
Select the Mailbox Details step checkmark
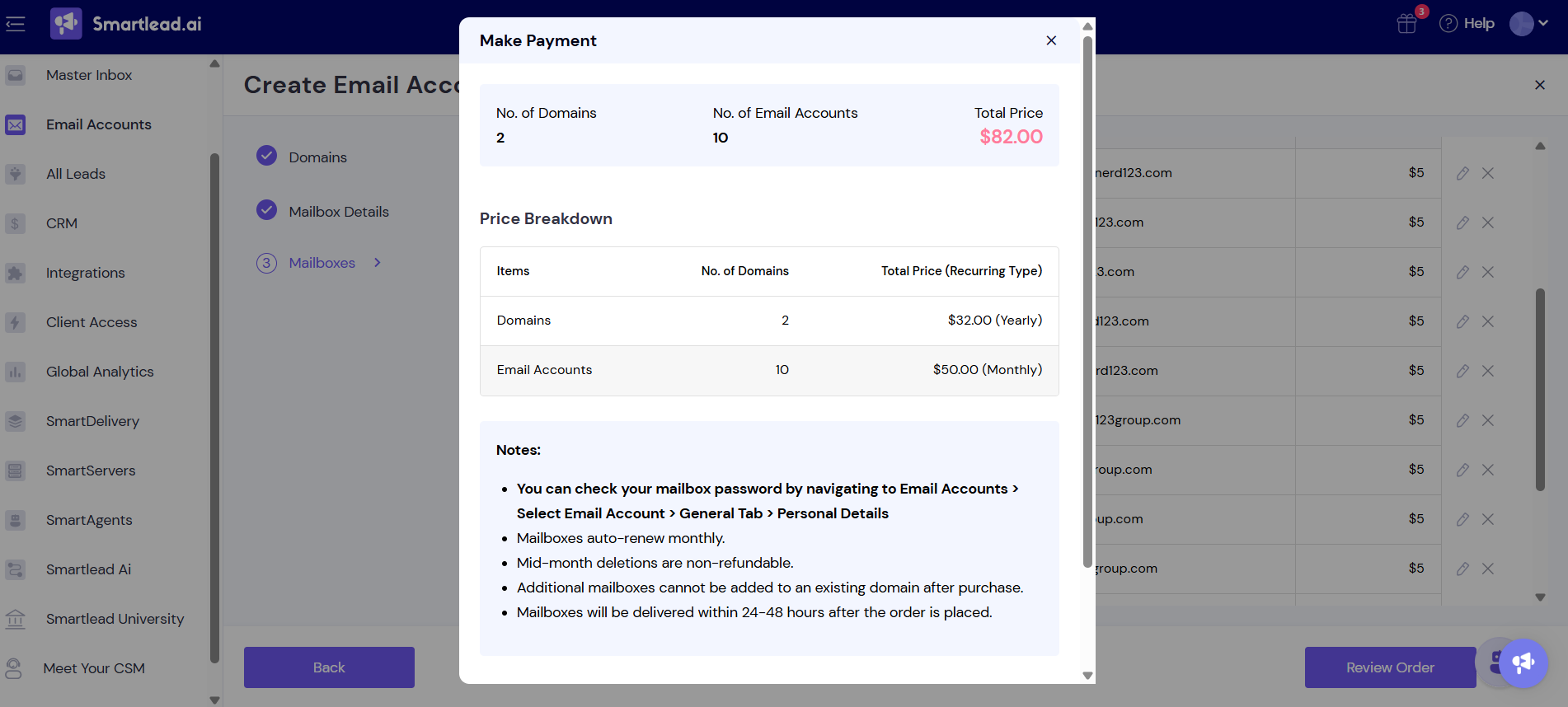pyautogui.click(x=266, y=210)
